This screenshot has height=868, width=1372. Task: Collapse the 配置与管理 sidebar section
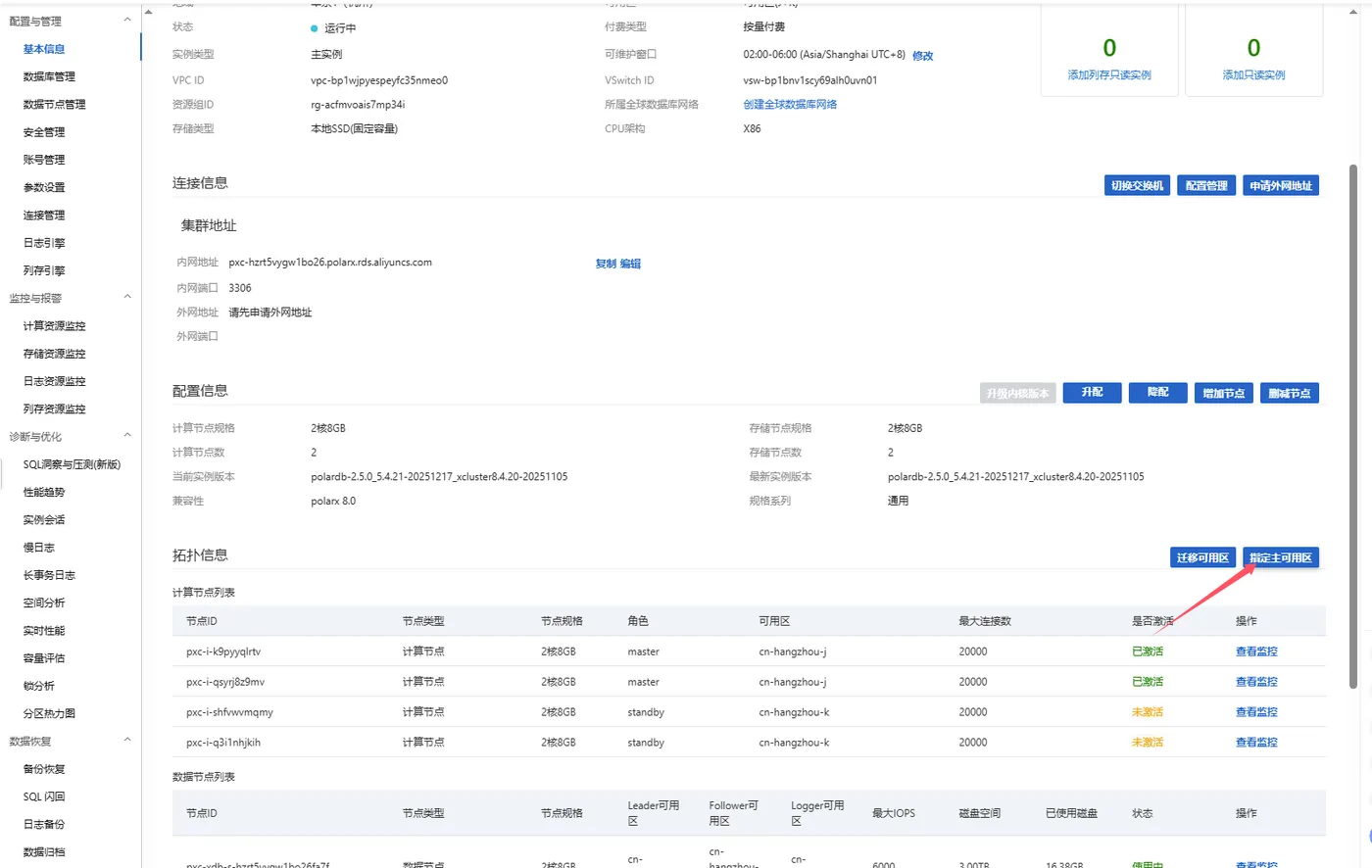127,21
